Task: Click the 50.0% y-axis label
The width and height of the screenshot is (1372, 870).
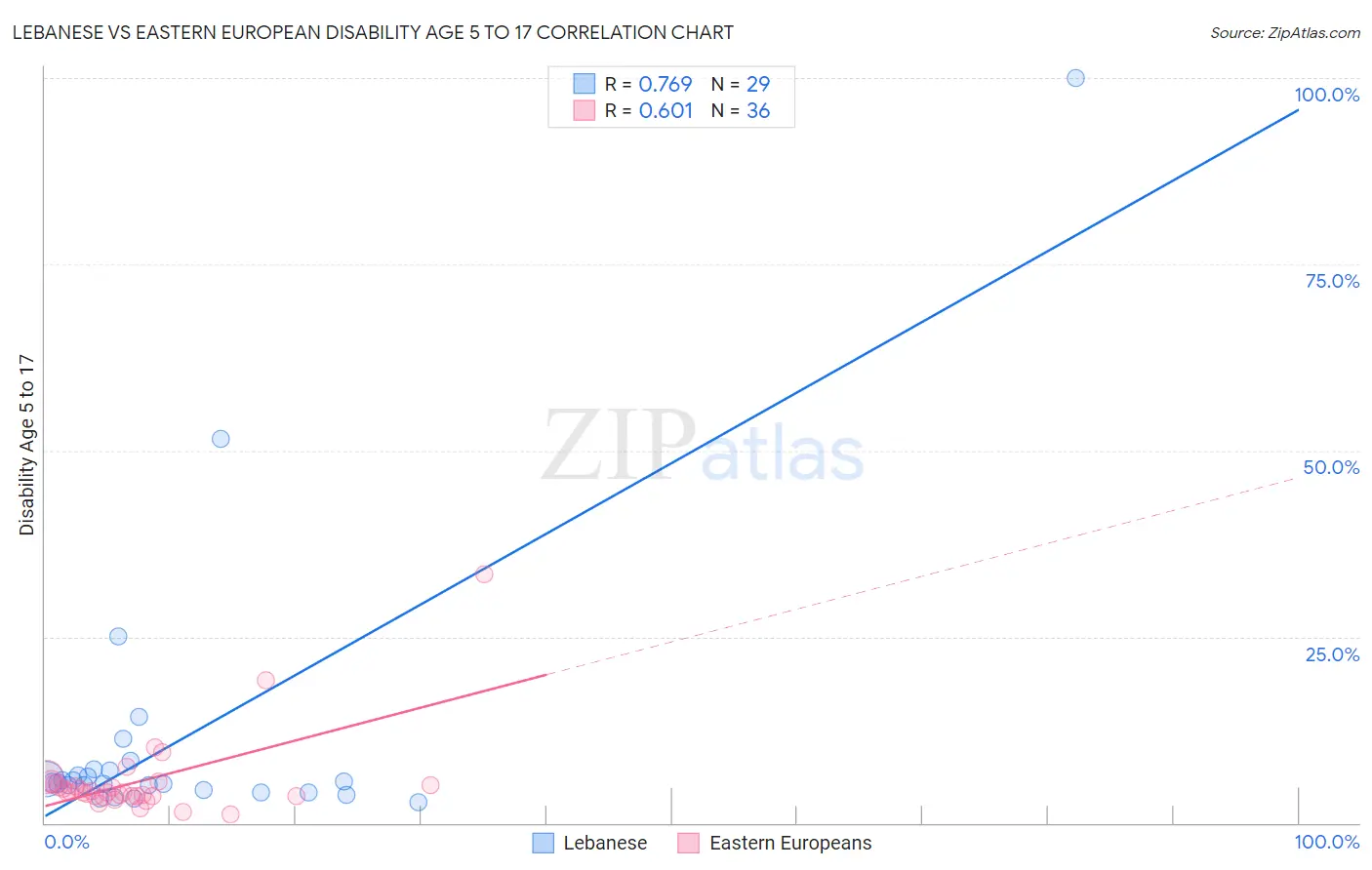Action: click(x=1331, y=467)
